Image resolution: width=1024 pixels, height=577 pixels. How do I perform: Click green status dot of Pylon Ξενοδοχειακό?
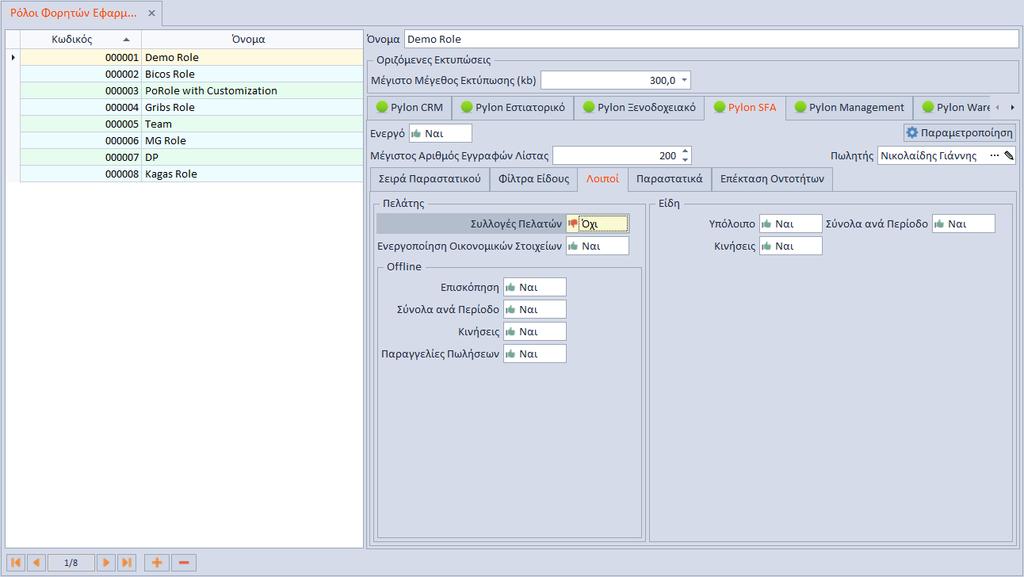pyautogui.click(x=588, y=107)
